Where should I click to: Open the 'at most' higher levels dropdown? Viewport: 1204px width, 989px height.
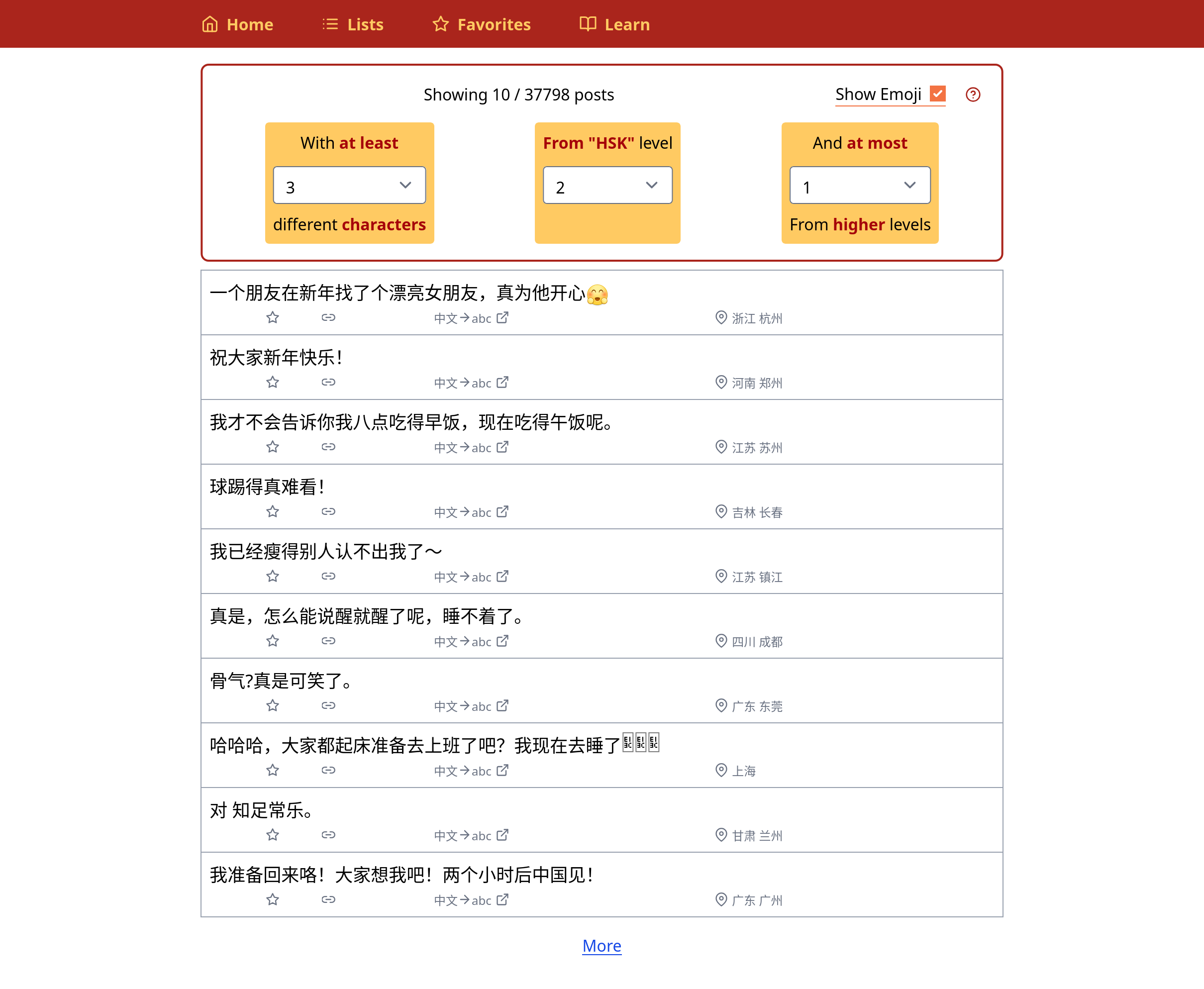coord(859,185)
